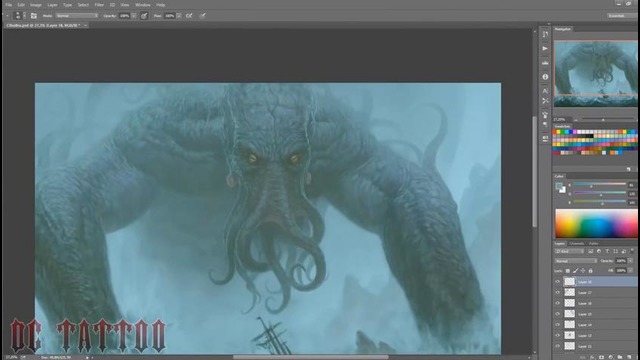The image size is (640, 360).
Task: Open the Opacity slider arrow in options bar
Action: coord(133,16)
